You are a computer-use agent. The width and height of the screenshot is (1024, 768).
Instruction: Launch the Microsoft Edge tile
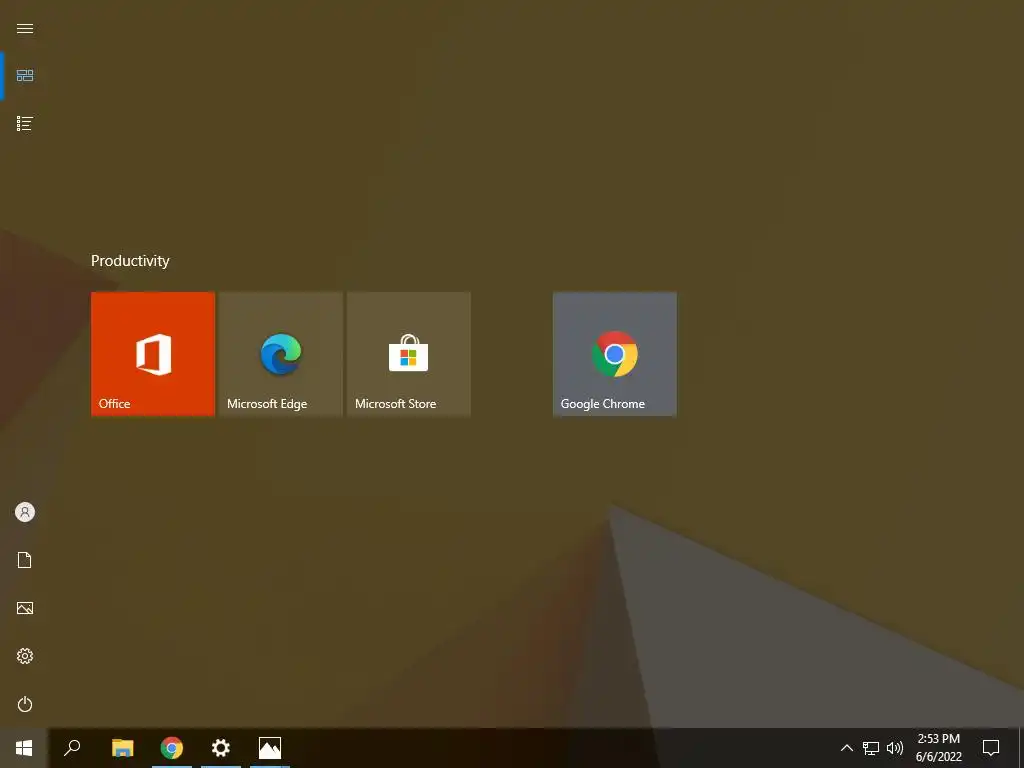coord(281,354)
